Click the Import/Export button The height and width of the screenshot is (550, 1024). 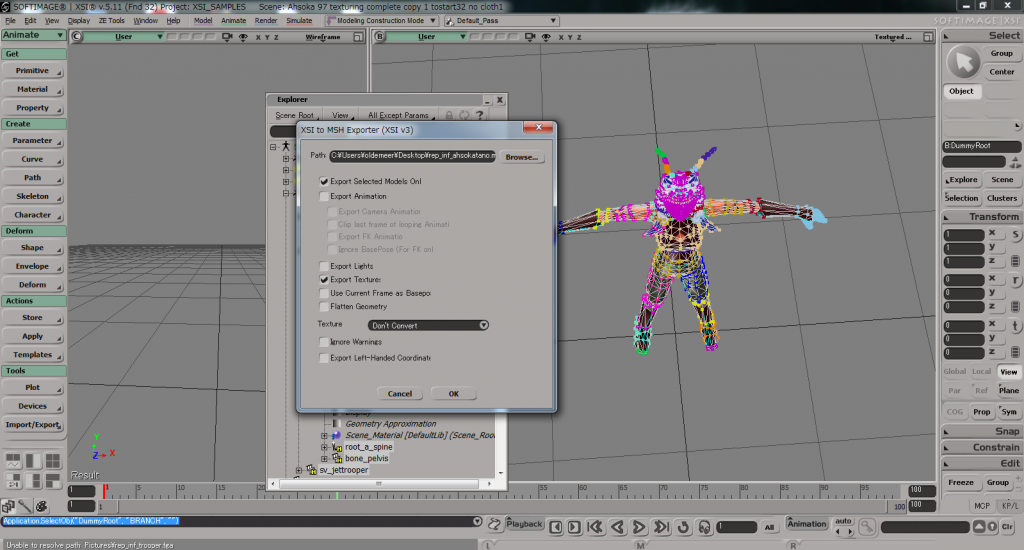pos(33,425)
